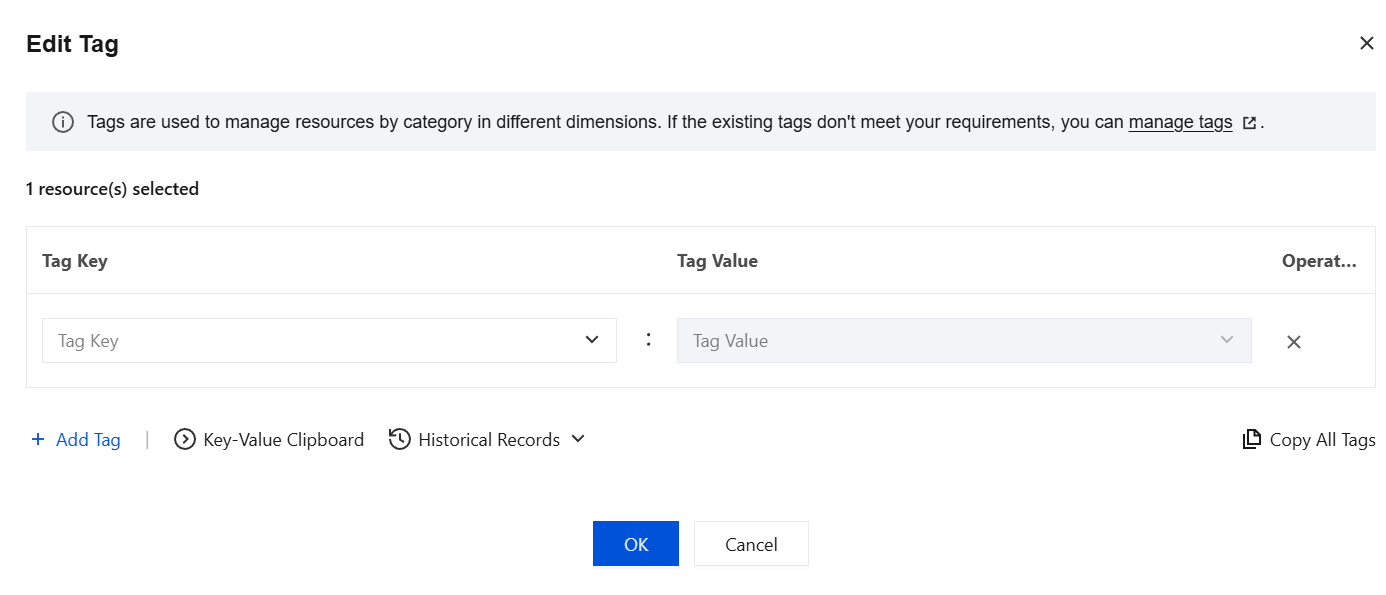This screenshot has width=1386, height=595.
Task: Click the Key-Value Clipboard arrow icon
Action: 184,439
